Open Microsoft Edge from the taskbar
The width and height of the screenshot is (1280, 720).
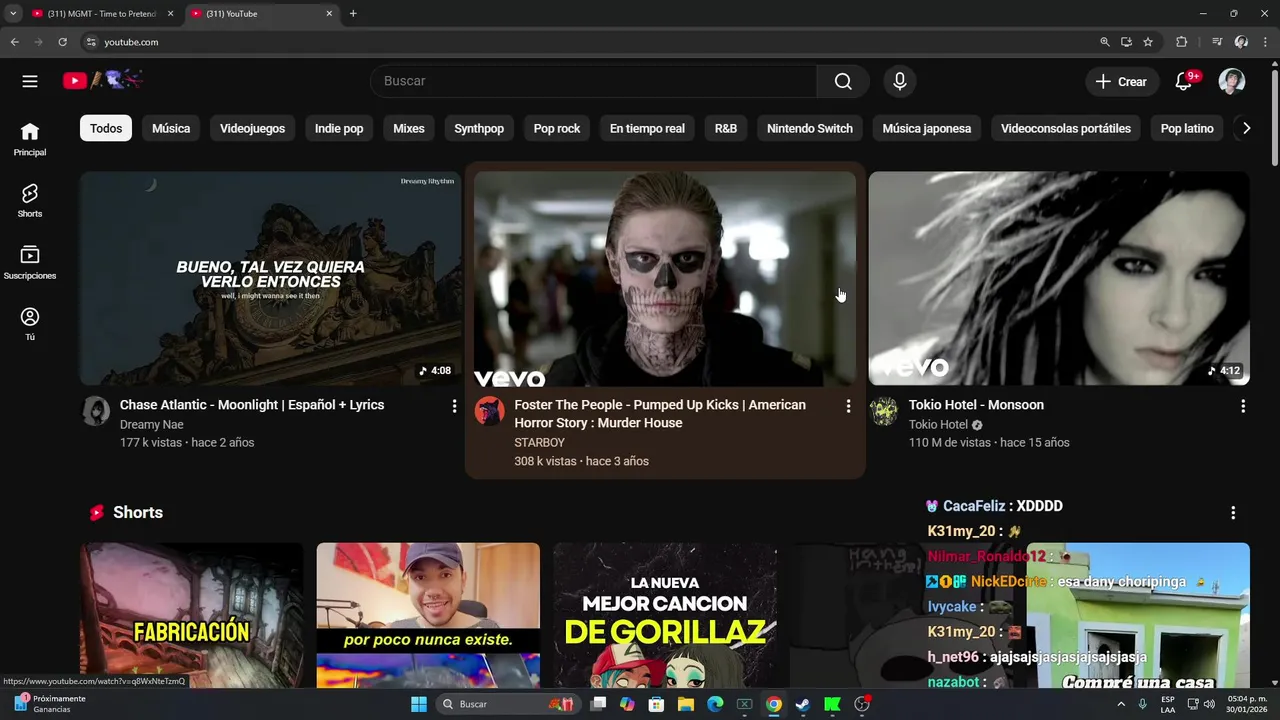tap(715, 704)
